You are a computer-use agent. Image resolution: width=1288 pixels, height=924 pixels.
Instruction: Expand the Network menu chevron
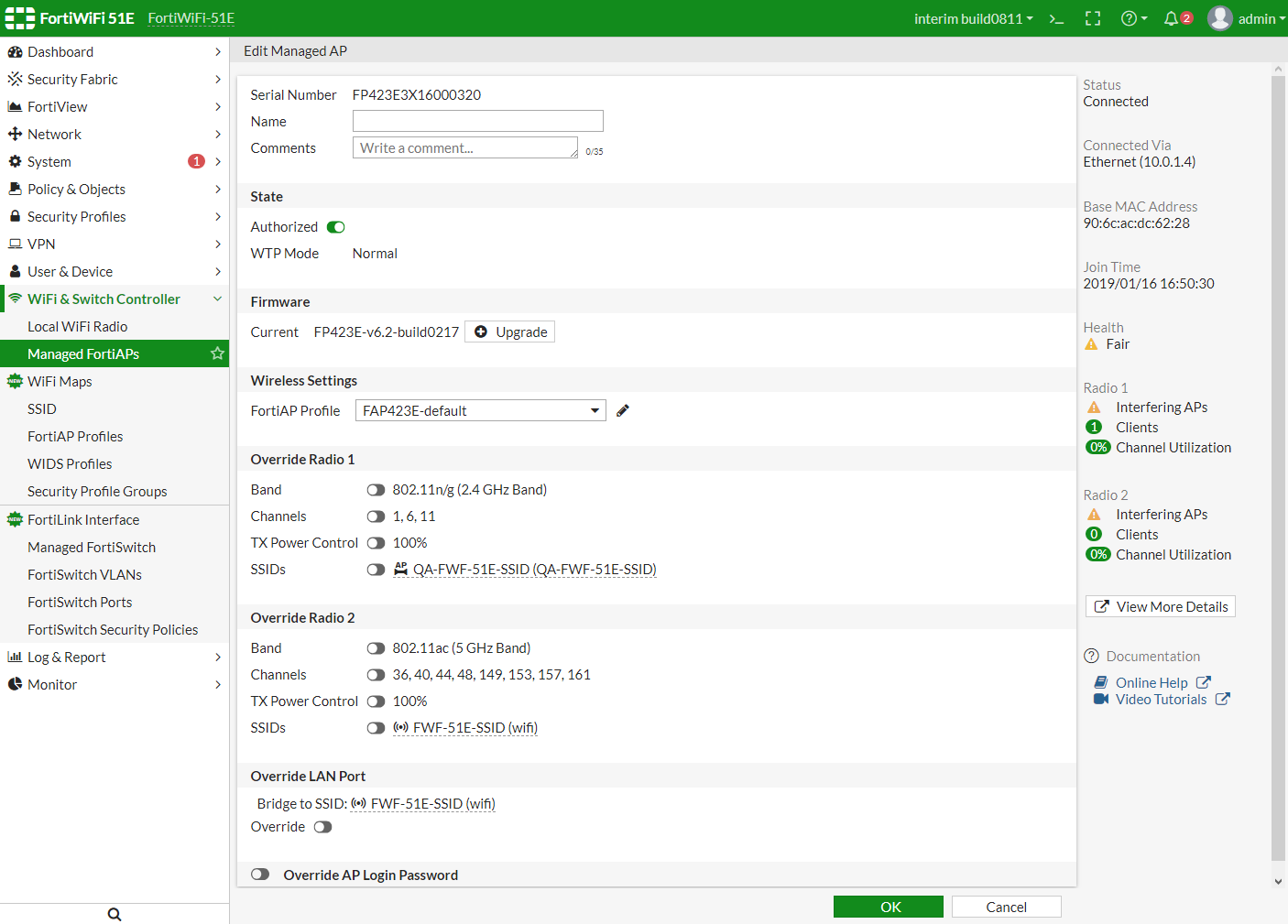tap(218, 135)
